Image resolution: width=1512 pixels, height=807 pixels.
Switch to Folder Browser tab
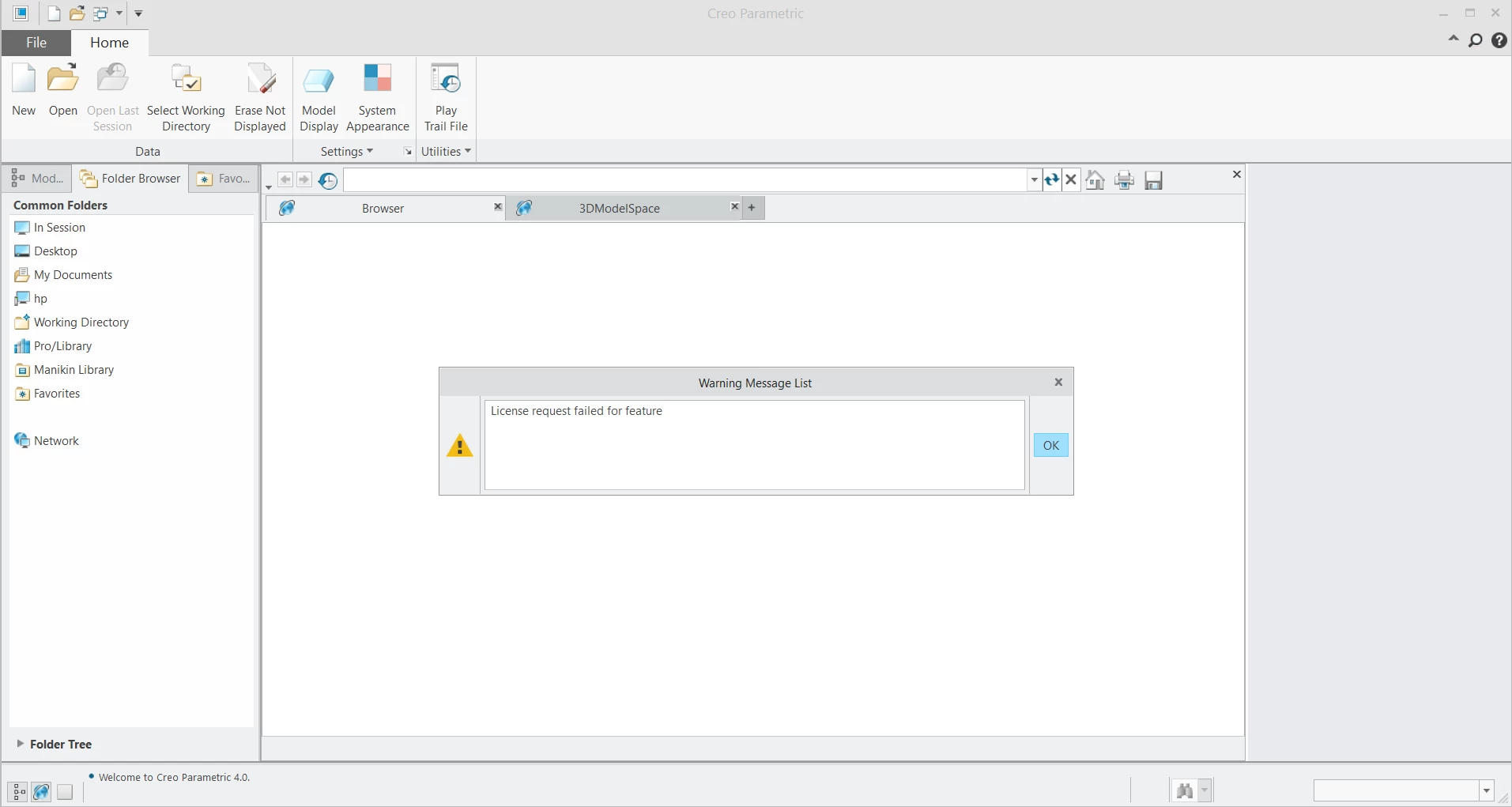click(131, 179)
